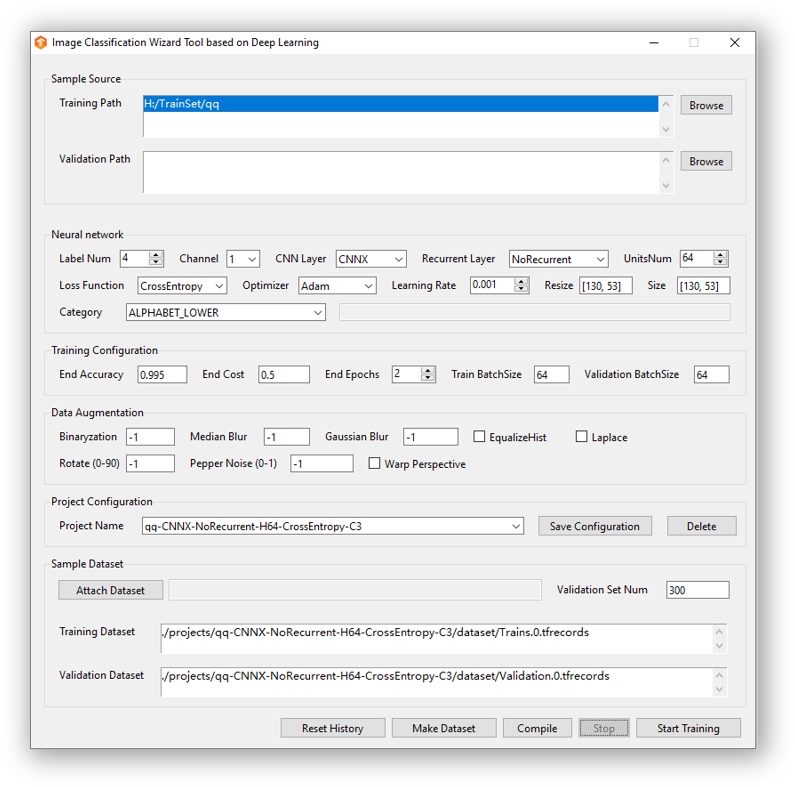Click the Gaussian Blur input field
This screenshot has height=787, width=795.
(x=431, y=437)
